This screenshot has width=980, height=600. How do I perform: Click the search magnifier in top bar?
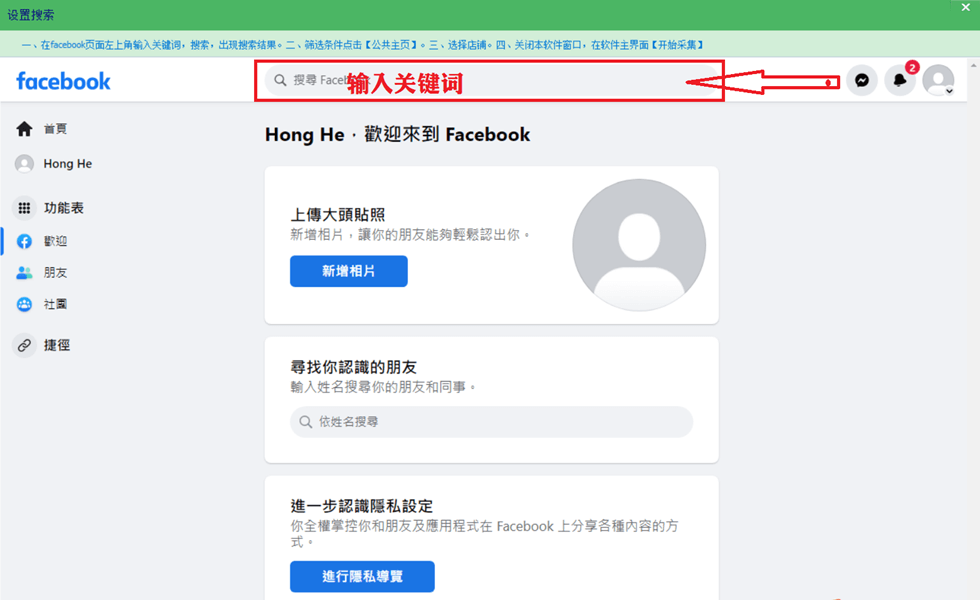281,80
